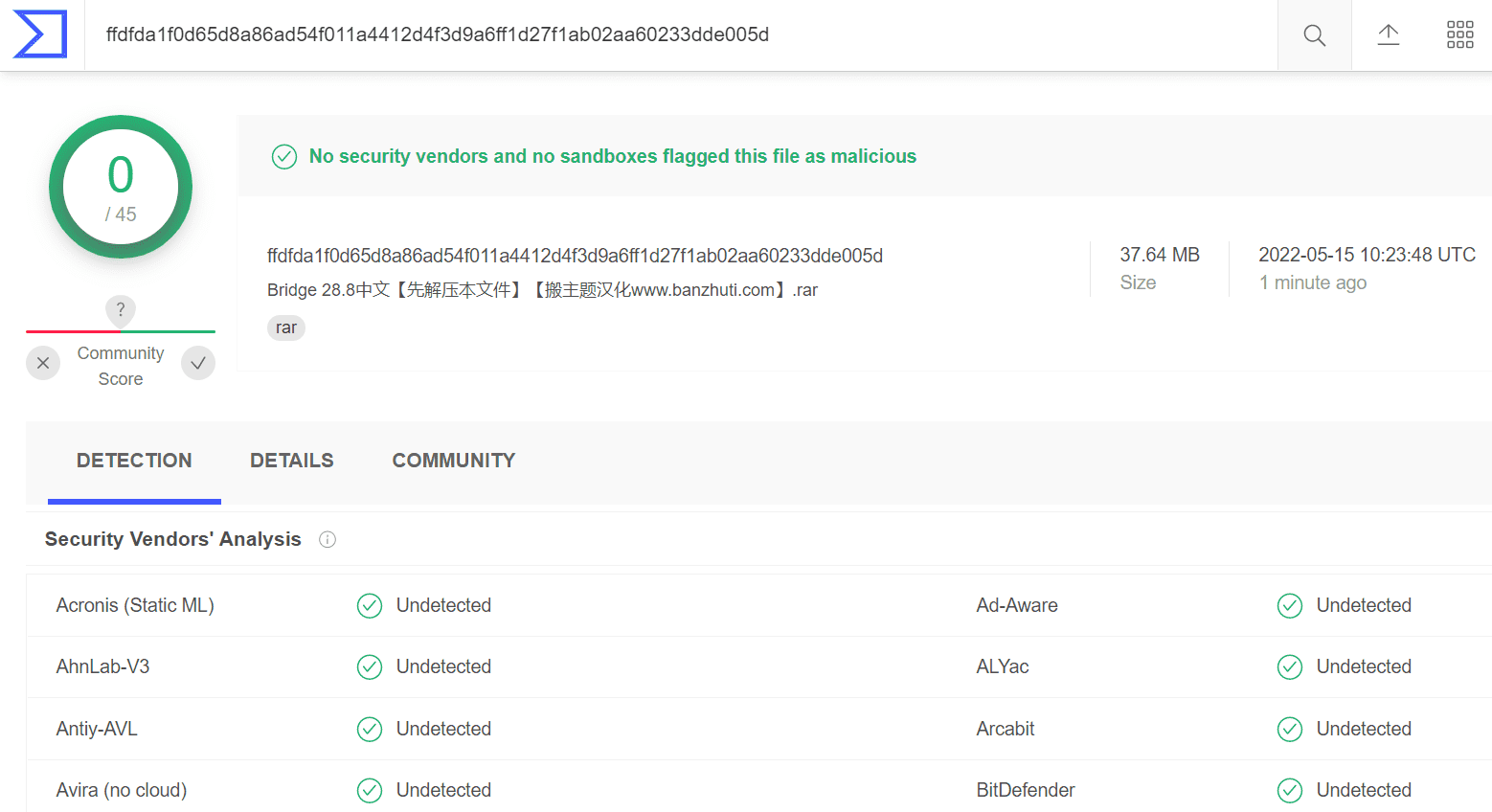Open the upload file icon
Screen dimensions: 1492x812
tap(1389, 35)
